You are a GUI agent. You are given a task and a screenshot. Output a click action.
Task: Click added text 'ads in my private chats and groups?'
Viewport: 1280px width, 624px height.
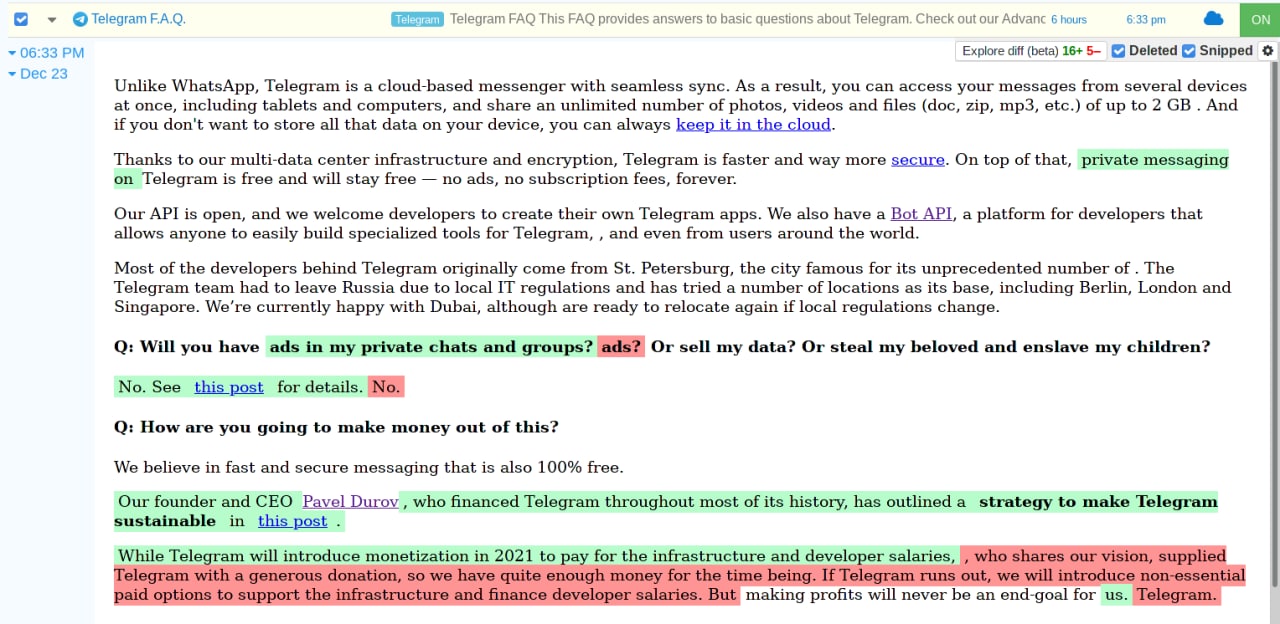432,347
